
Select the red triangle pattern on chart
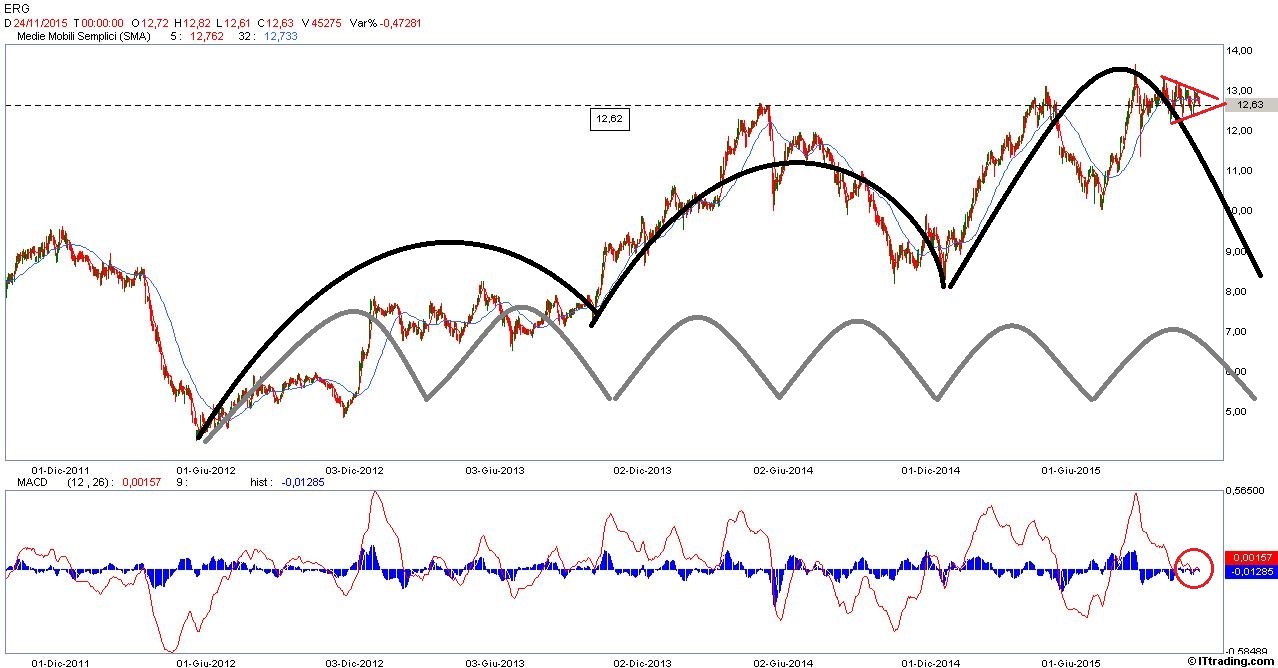coord(1189,100)
